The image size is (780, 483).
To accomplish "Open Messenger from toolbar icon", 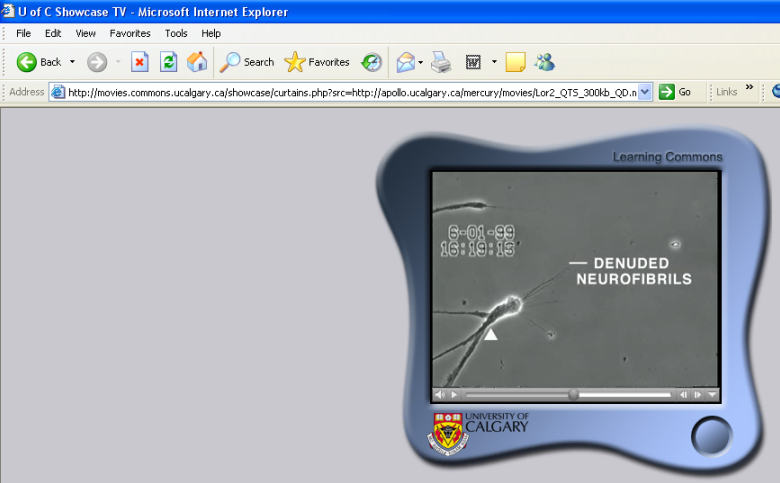I will [x=545, y=62].
